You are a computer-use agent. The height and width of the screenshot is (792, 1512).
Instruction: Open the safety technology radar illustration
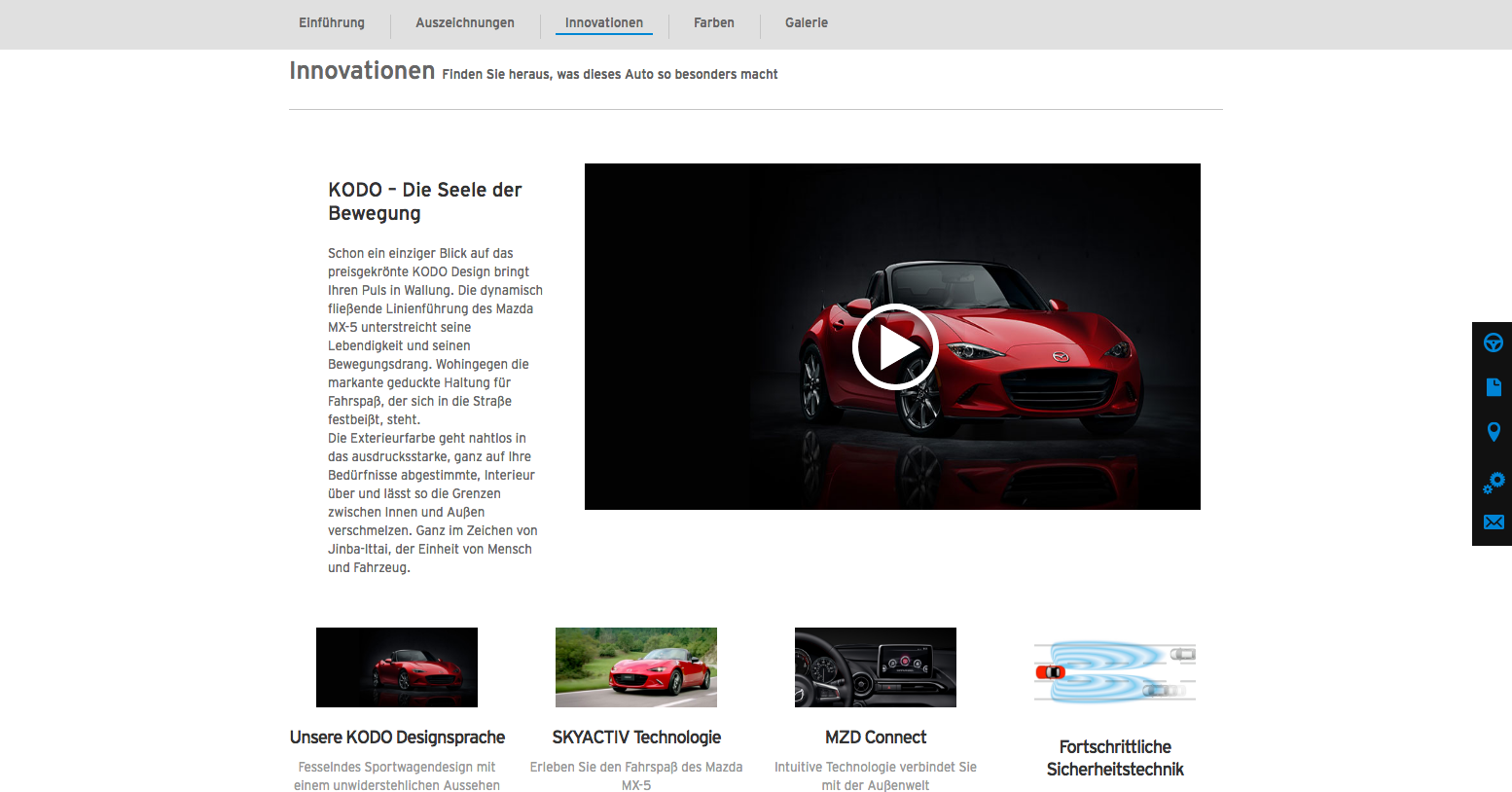(x=1115, y=672)
